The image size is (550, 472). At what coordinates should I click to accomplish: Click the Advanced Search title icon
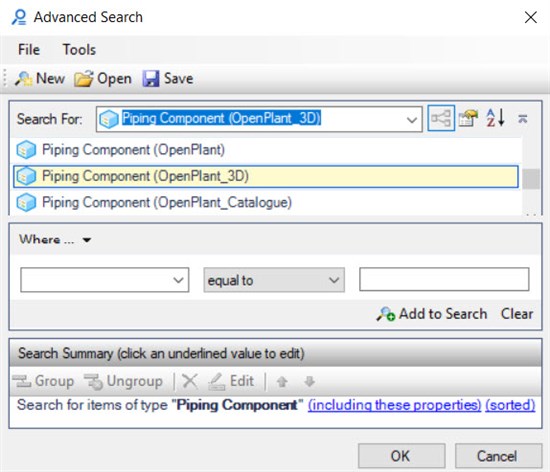(x=19, y=17)
